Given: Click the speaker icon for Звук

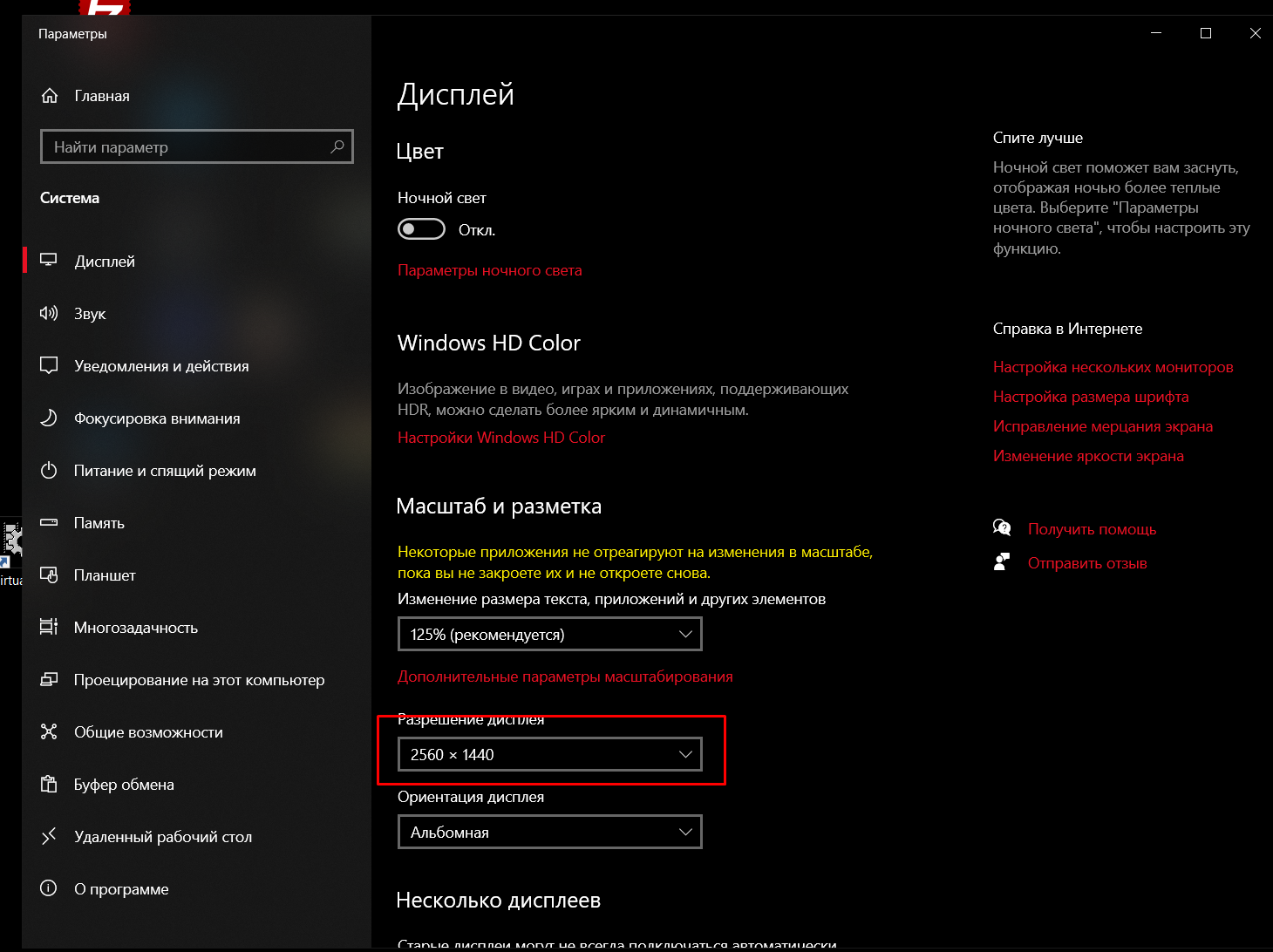Looking at the screenshot, I should coord(49,313).
